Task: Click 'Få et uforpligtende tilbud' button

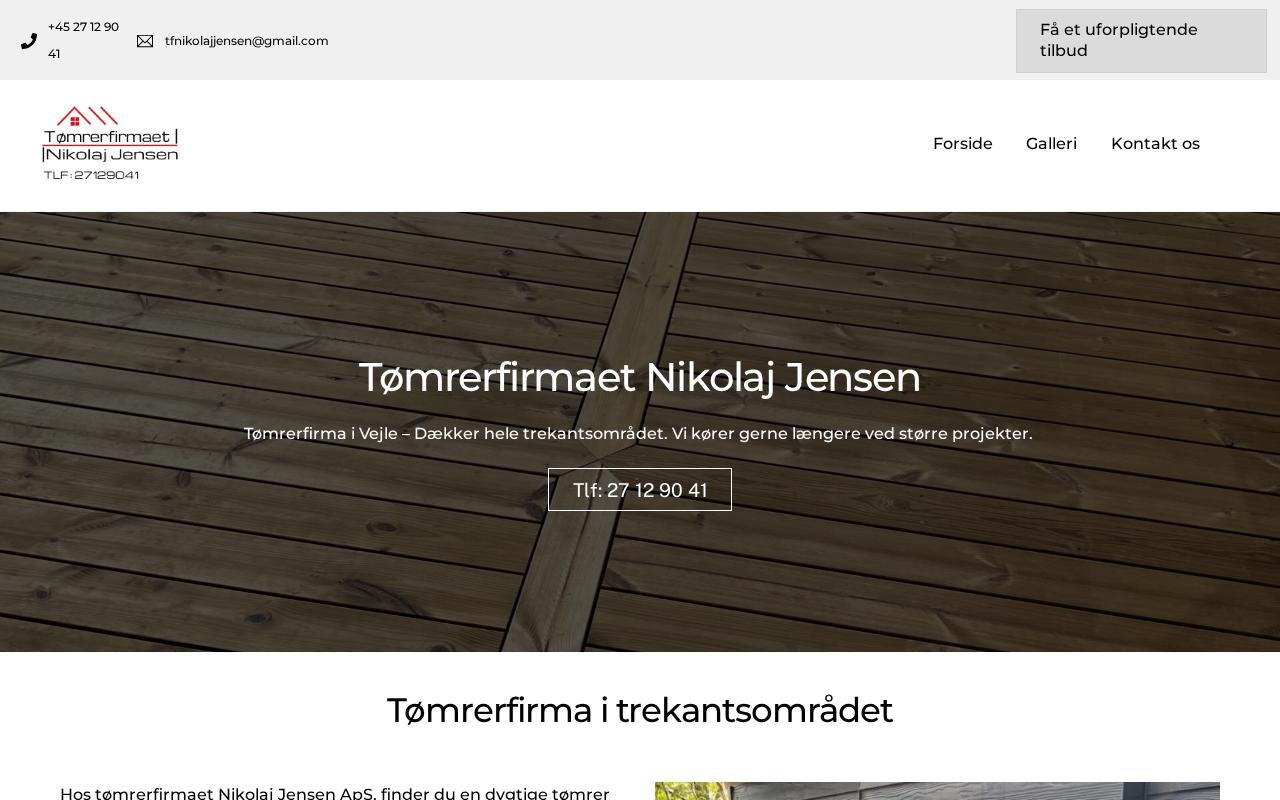Action: click(x=1141, y=41)
